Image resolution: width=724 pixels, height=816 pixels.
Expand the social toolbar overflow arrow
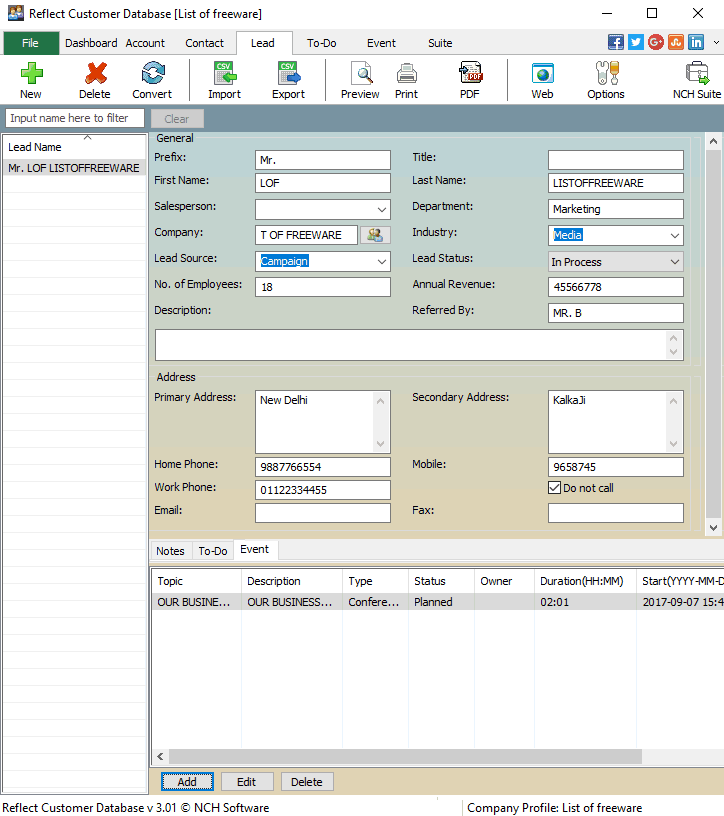point(716,43)
